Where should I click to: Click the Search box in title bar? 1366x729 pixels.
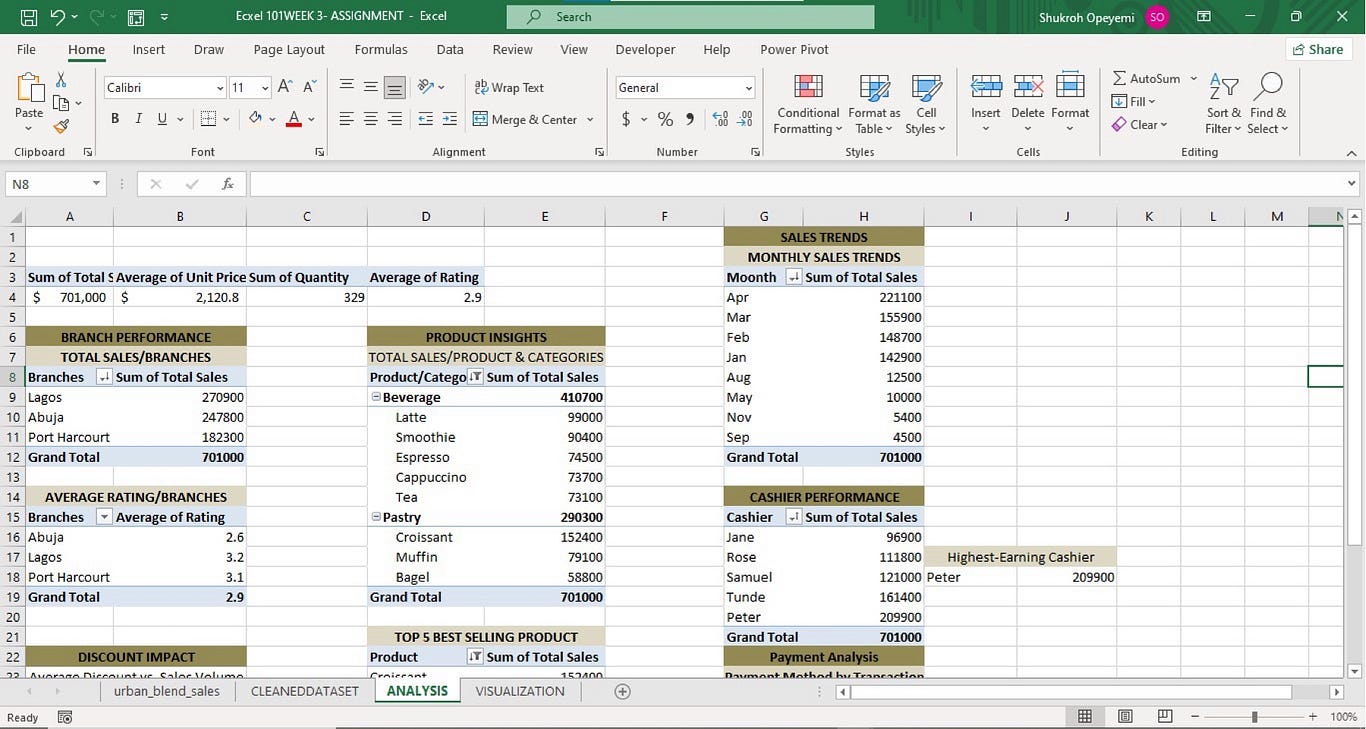690,17
